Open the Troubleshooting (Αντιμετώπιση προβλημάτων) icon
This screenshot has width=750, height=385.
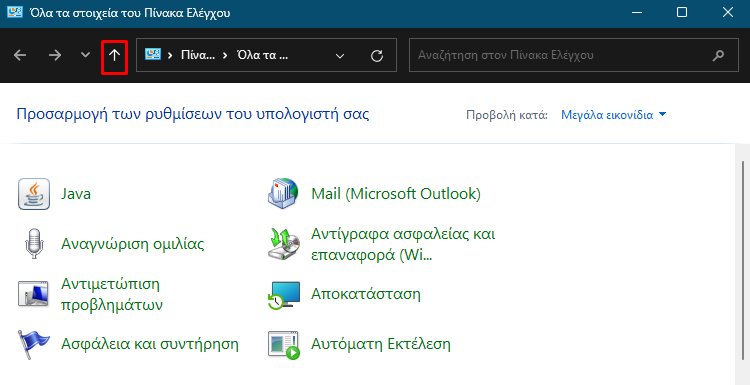(34, 294)
